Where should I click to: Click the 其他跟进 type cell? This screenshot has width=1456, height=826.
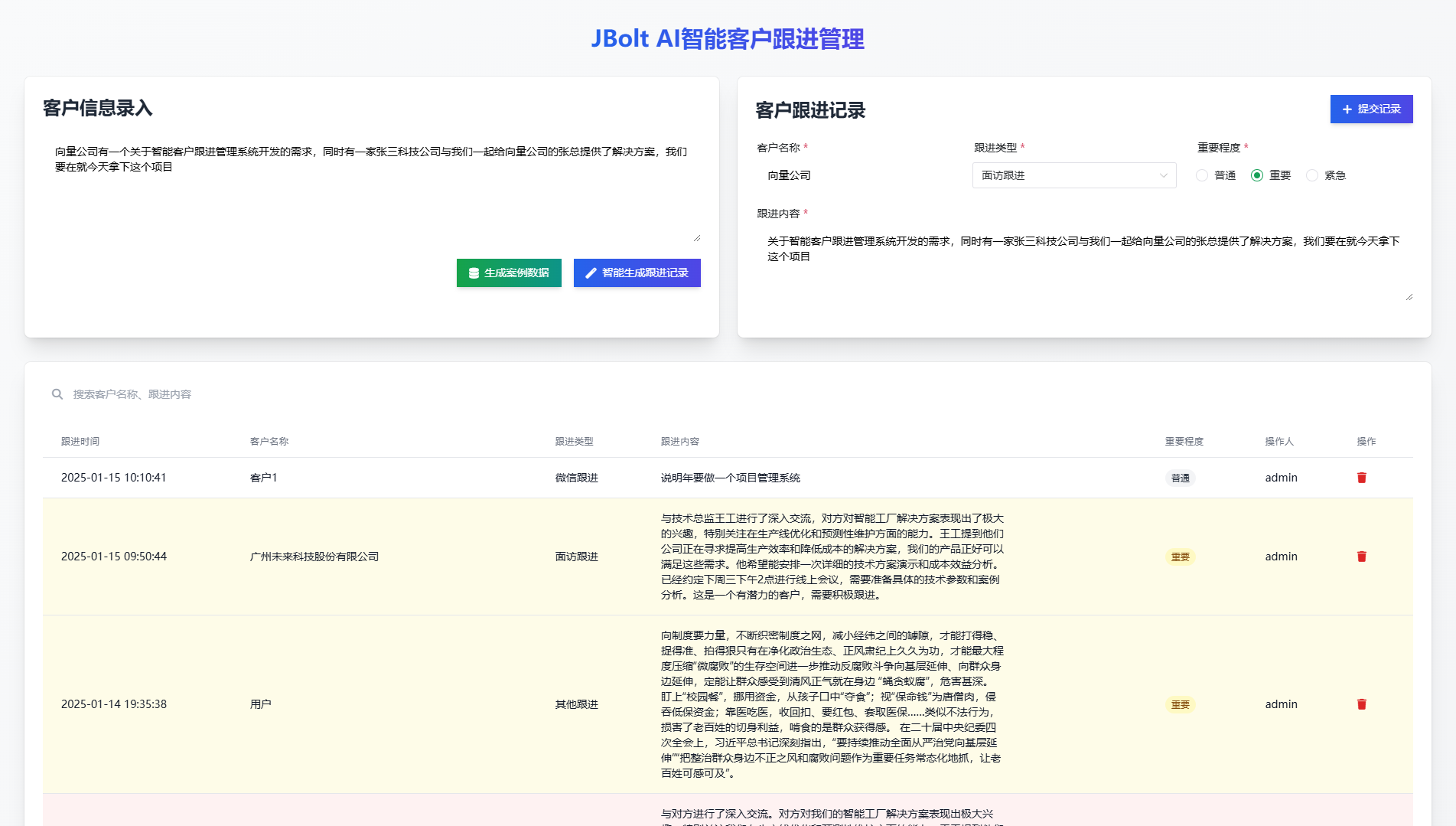(577, 704)
